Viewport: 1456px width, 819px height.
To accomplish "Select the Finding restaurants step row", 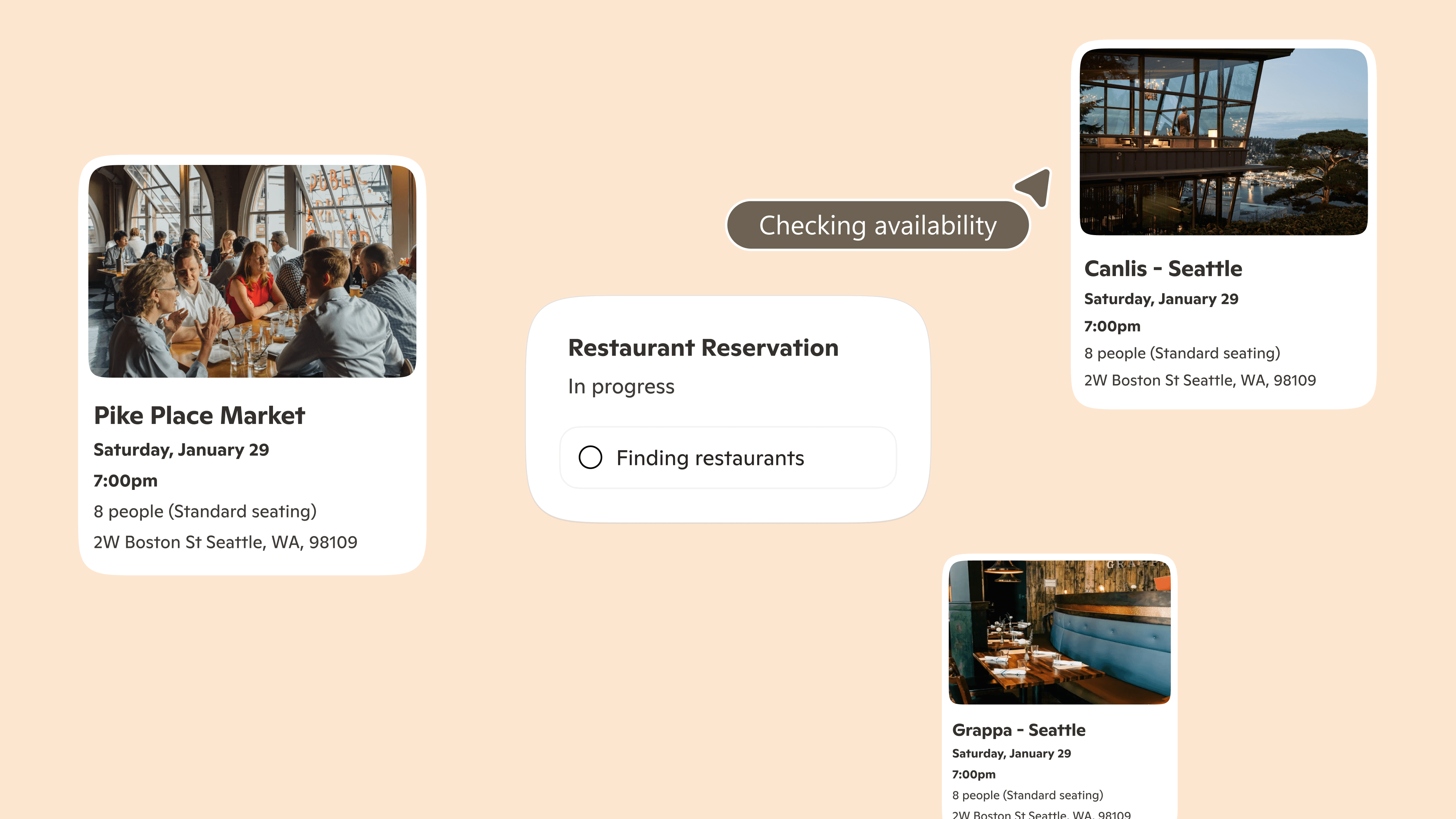I will (728, 458).
